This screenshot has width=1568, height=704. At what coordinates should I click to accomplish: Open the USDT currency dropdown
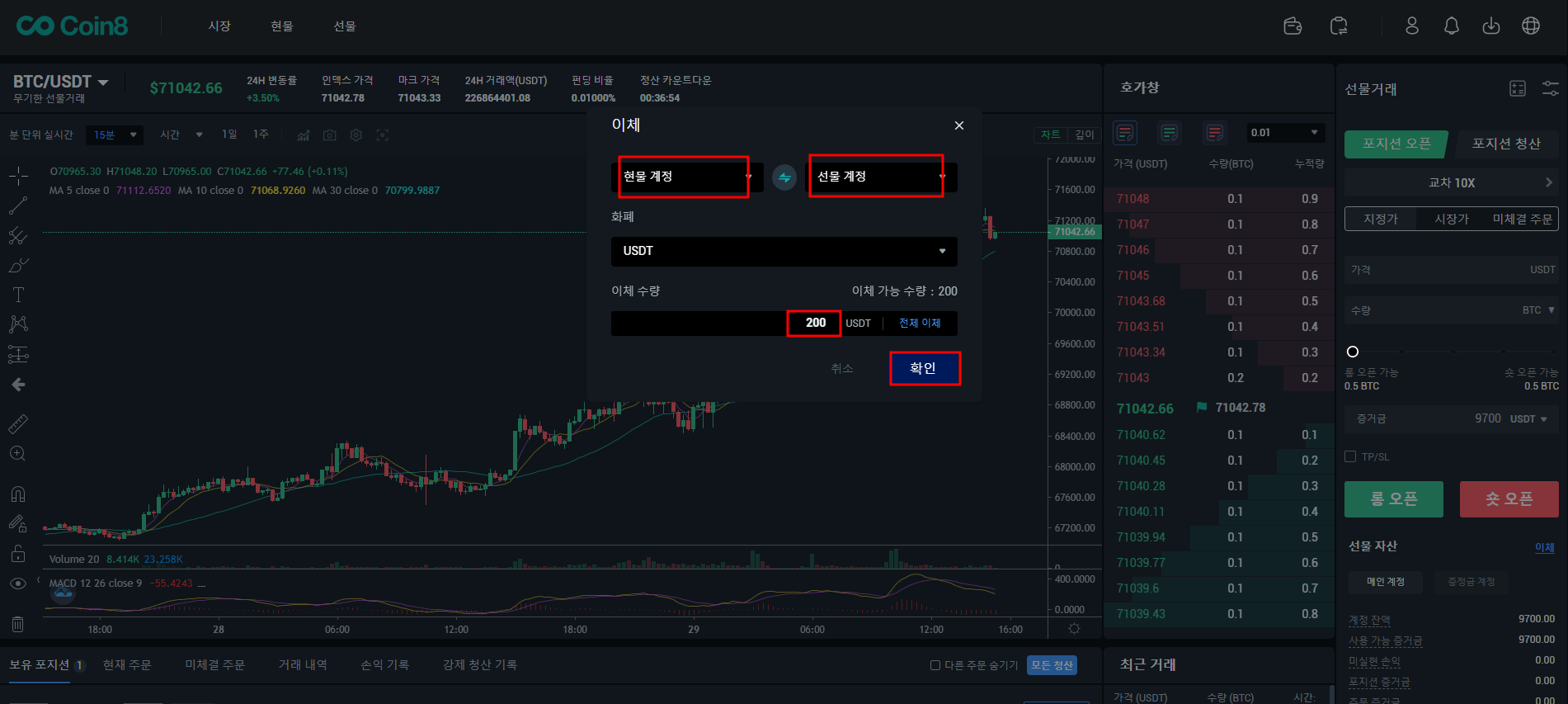[x=784, y=251]
